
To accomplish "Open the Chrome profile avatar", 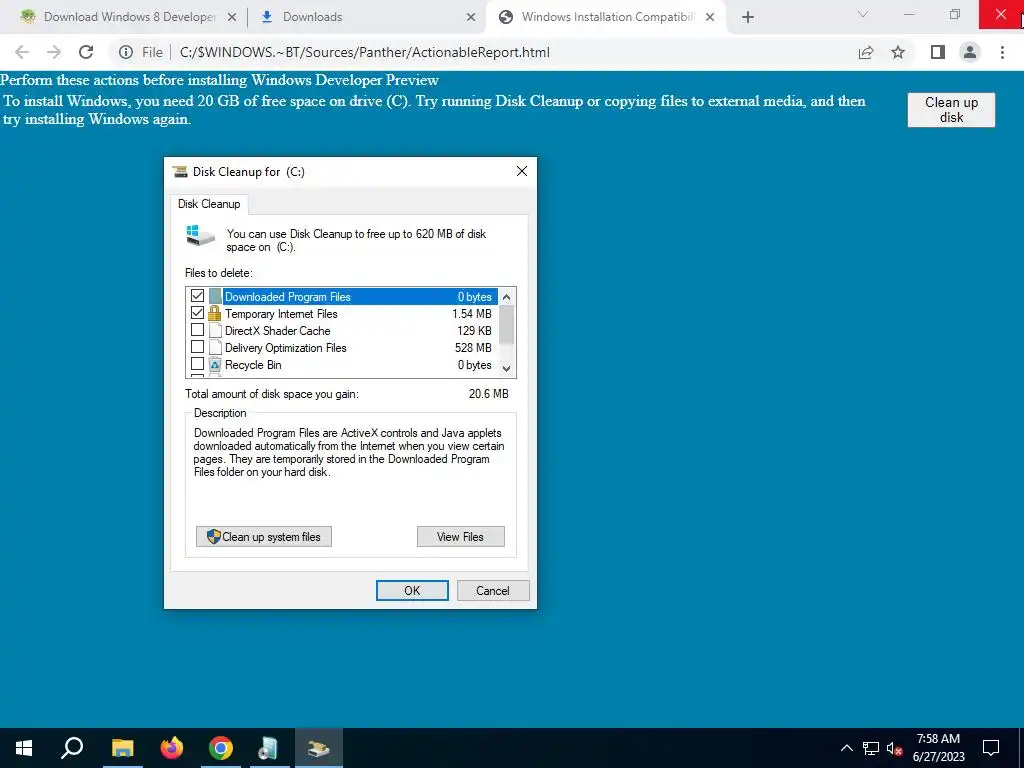I will pos(970,52).
